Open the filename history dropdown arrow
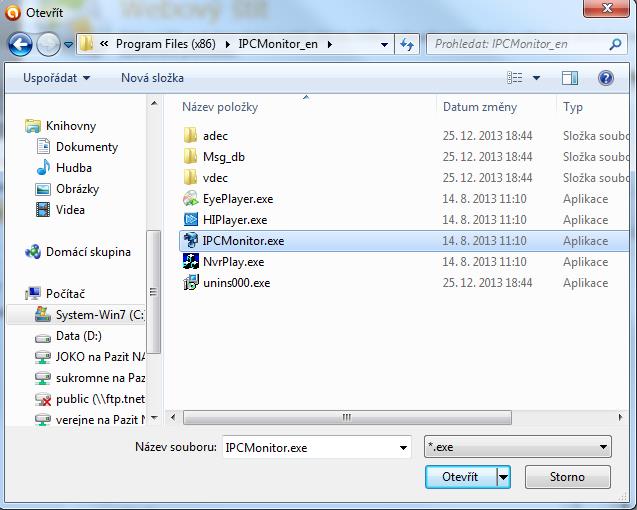This screenshot has height=510, width=637. pos(403,448)
